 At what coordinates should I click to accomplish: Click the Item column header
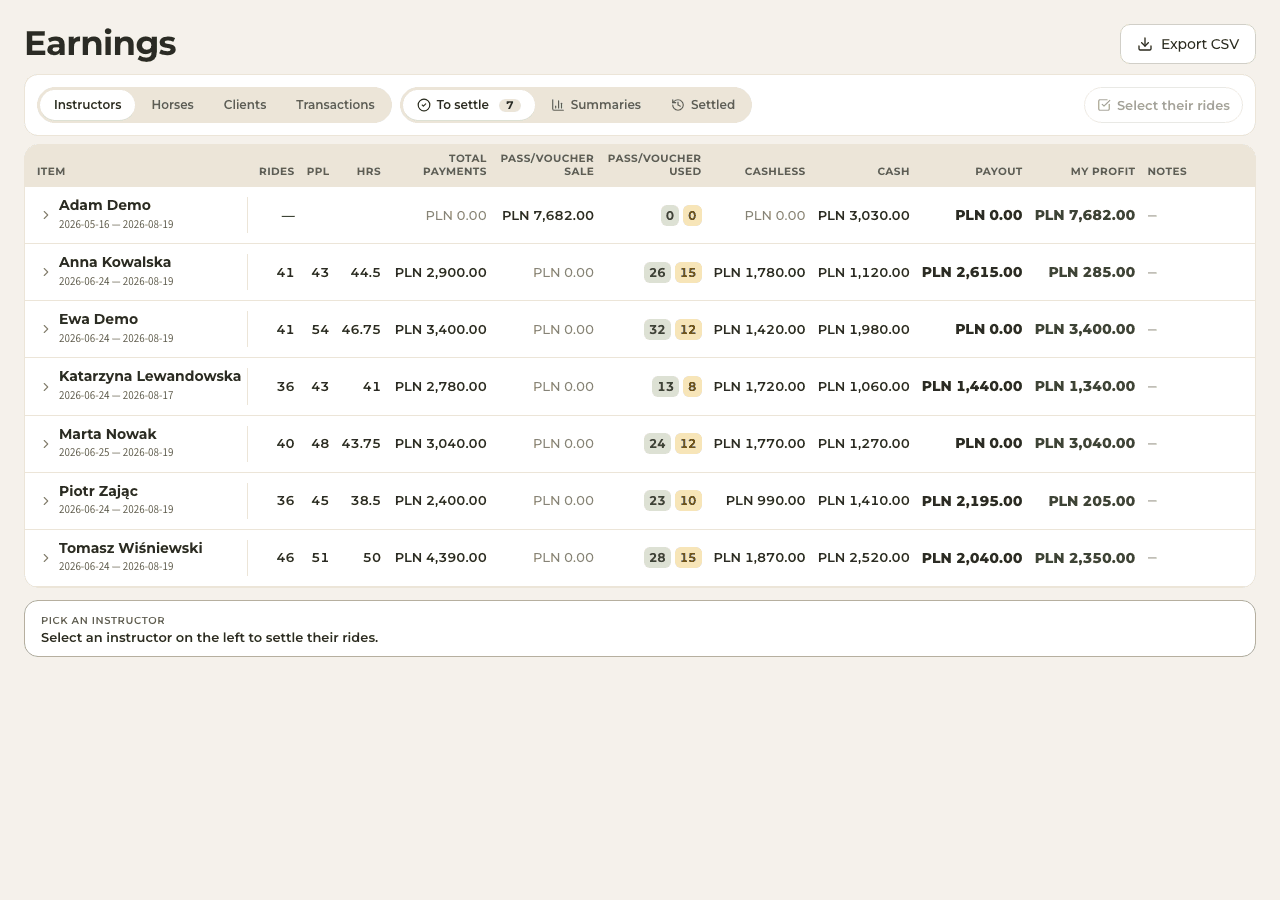tap(51, 172)
